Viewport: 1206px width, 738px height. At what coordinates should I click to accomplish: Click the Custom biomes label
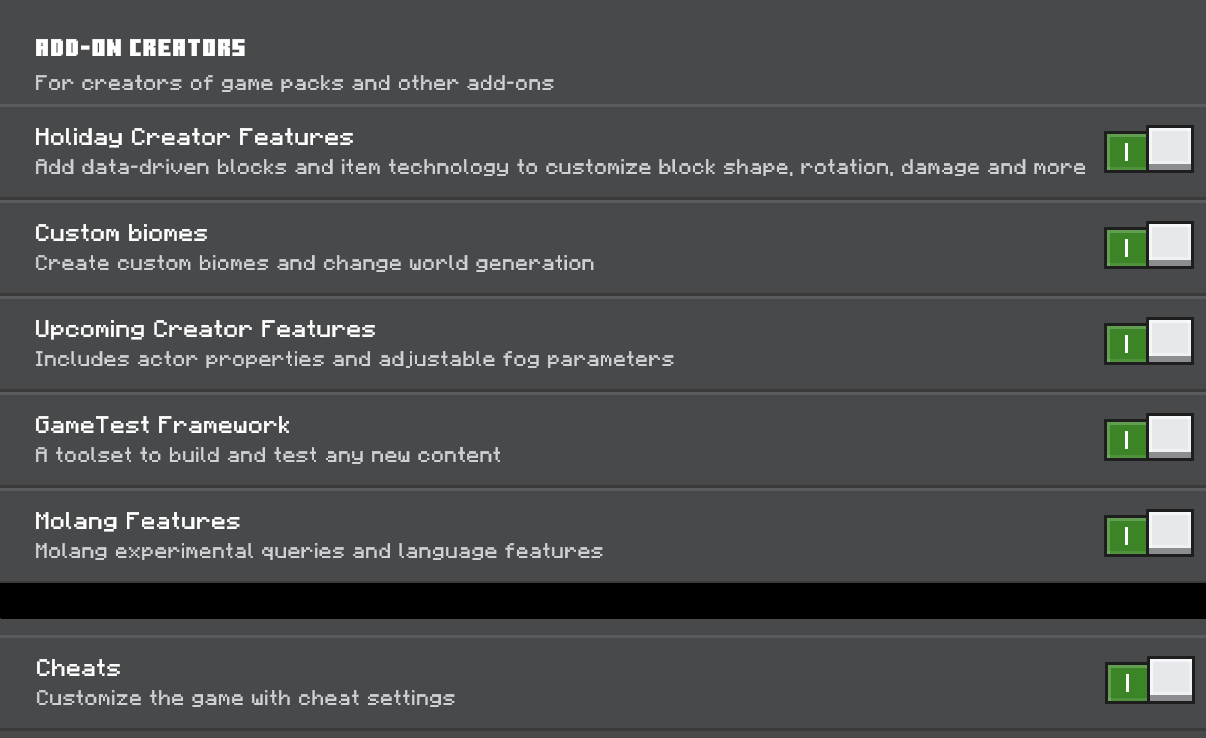click(x=121, y=233)
